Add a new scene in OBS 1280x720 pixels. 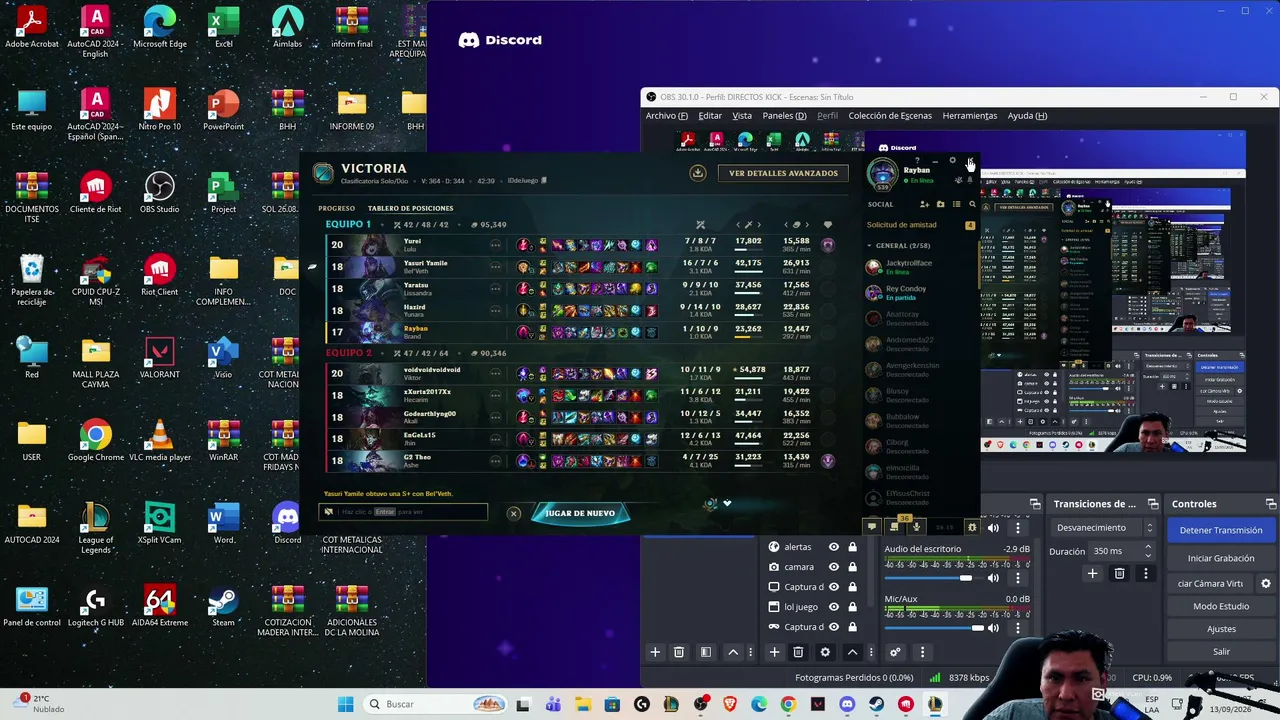tap(655, 652)
